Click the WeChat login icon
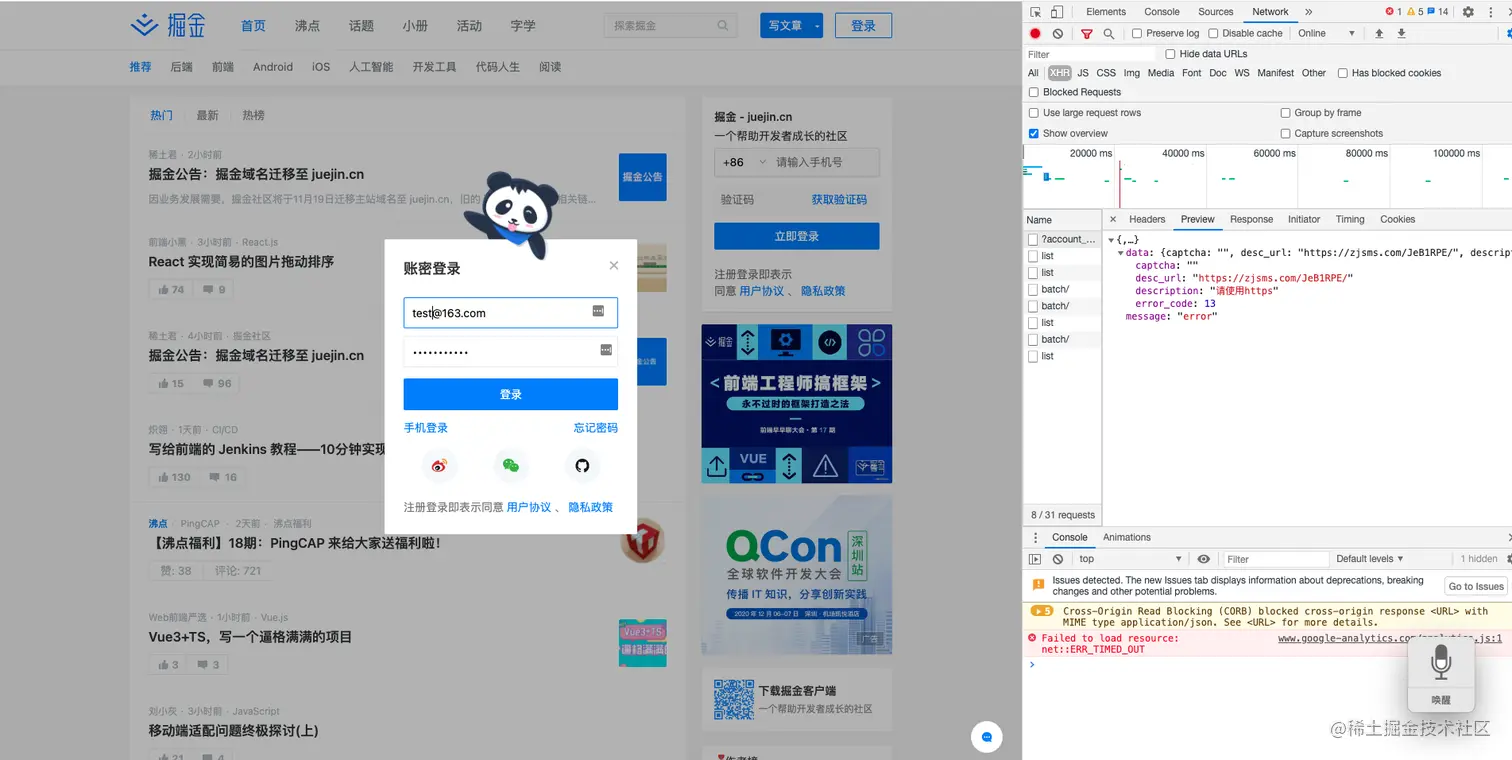 (511, 465)
